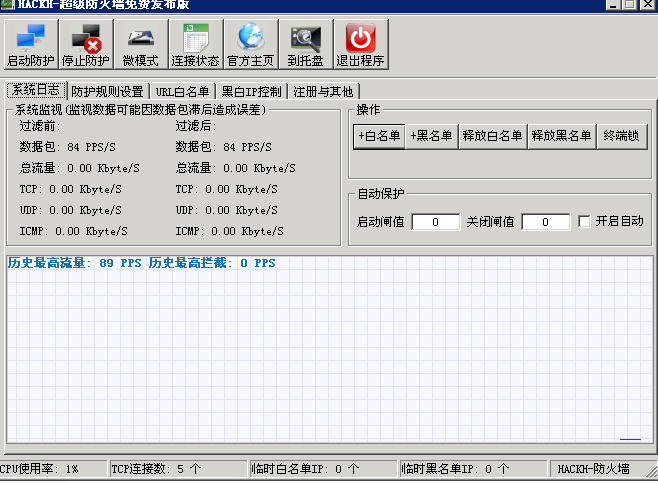
Task: Click the HACKH-防火墙 status bar label
Action: click(x=593, y=469)
